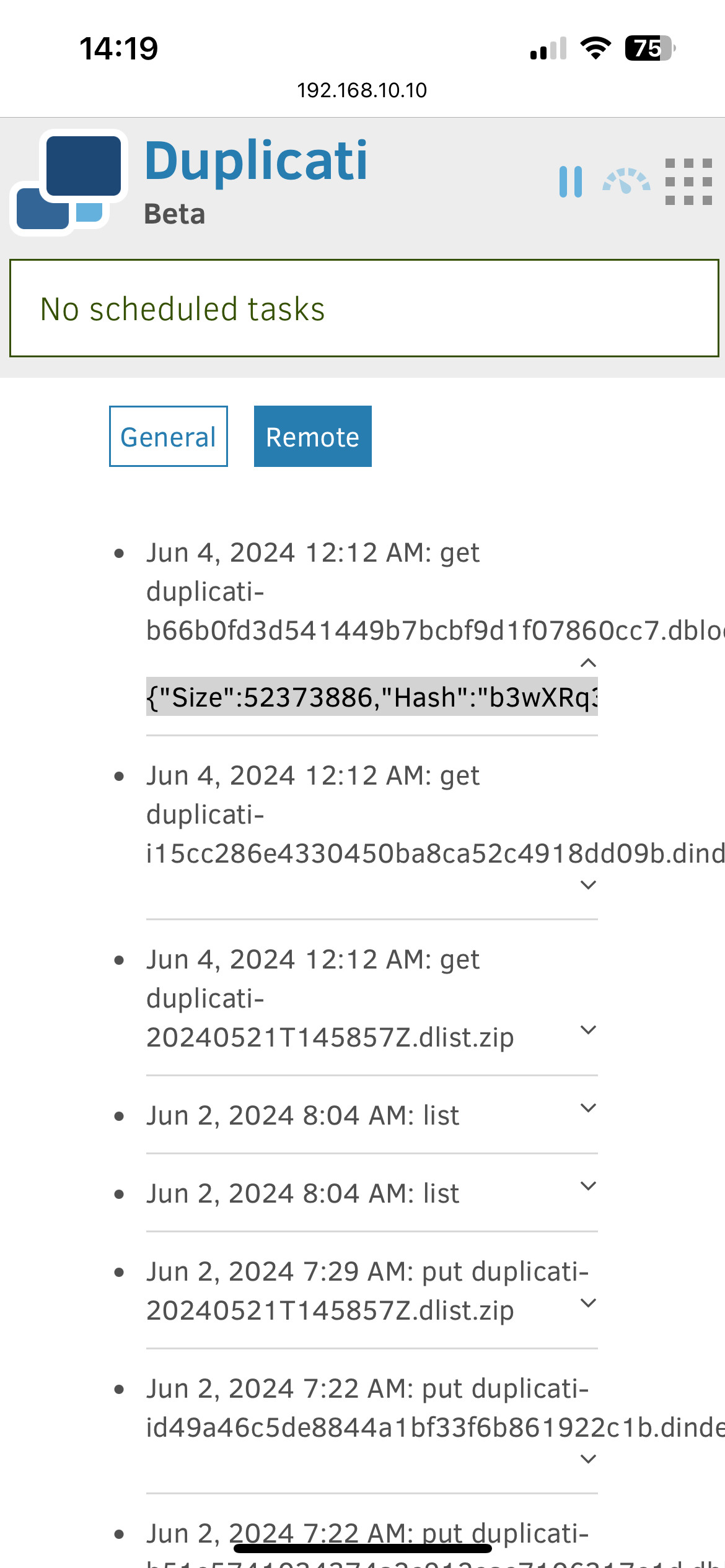Switch to the General log tab

169,437
